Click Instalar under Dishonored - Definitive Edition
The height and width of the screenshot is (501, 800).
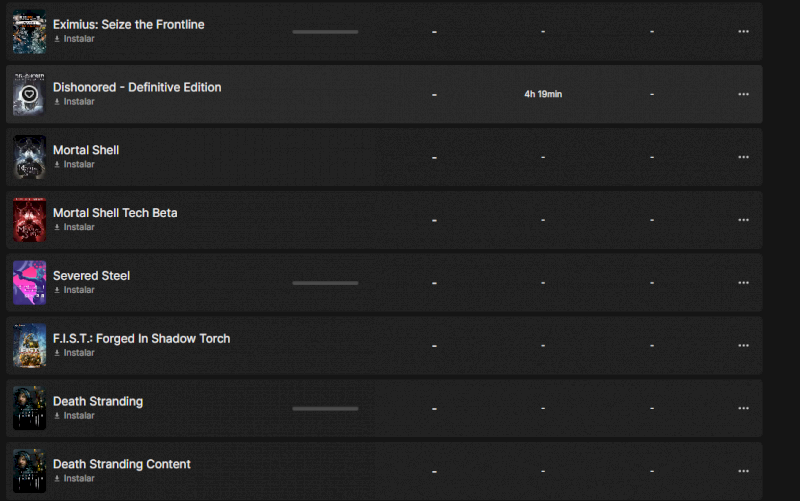(74, 102)
